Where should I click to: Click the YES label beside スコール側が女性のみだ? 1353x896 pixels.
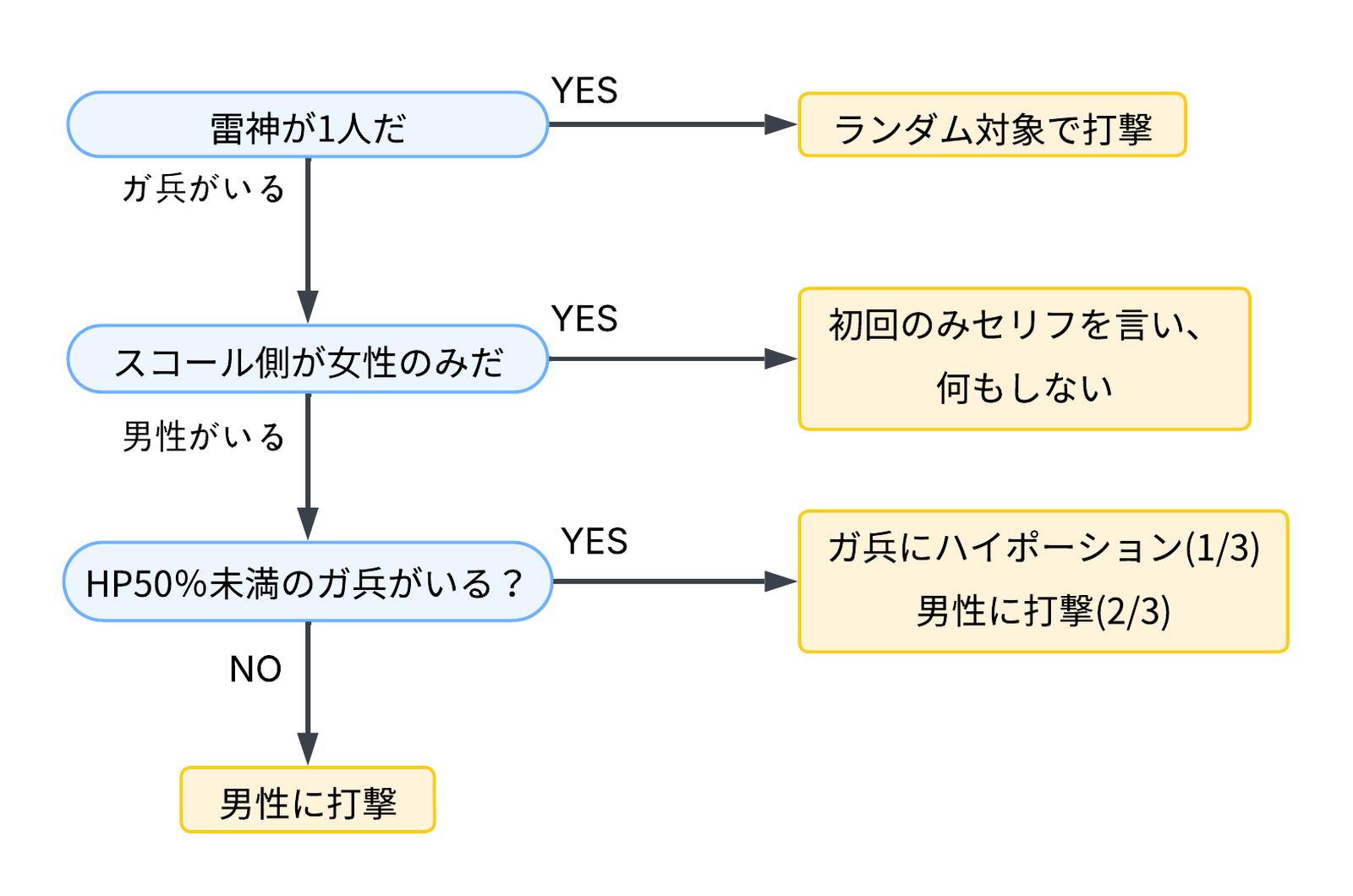584,319
